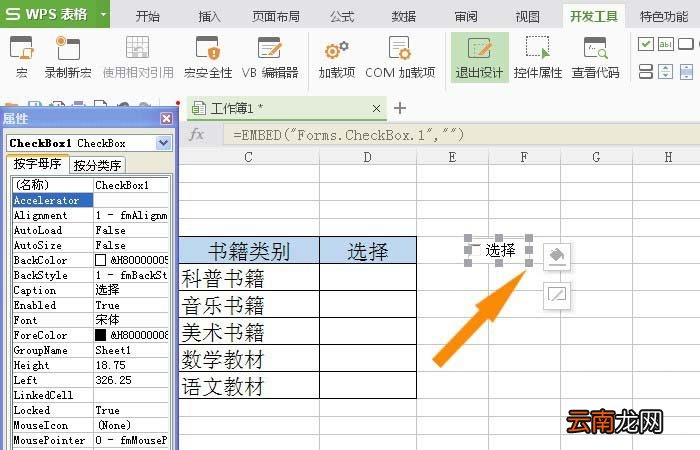This screenshot has height=450, width=700.
Task: Click the formula bar EMBED field
Action: pyautogui.click(x=461, y=134)
